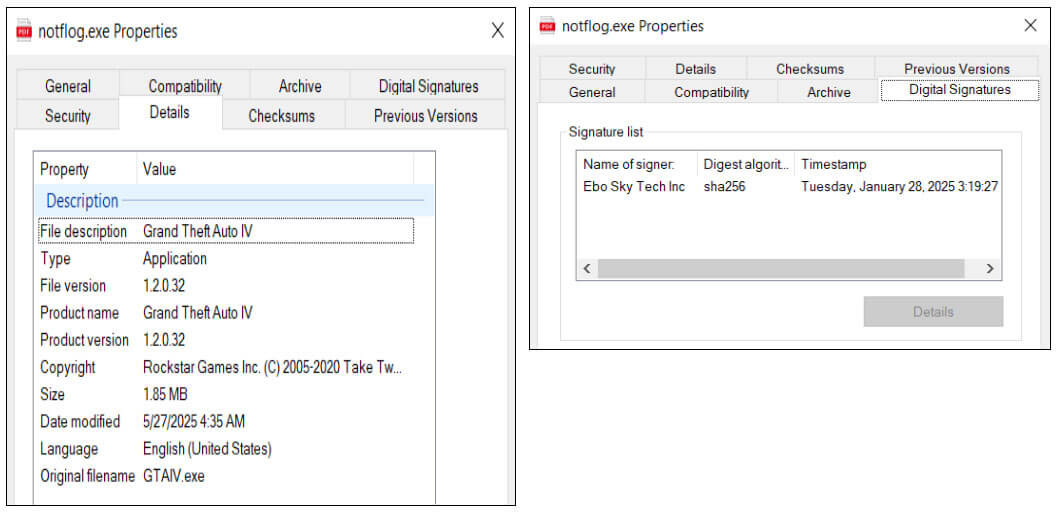Switch to Details tab in the right dialog
The width and height of the screenshot is (1058, 515).
[696, 69]
